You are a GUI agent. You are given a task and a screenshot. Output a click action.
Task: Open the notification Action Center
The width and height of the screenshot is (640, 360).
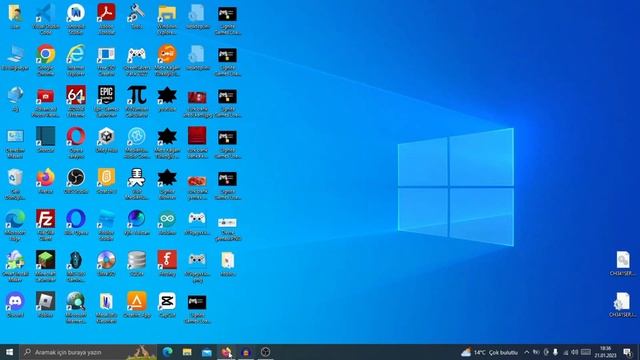click(x=628, y=352)
